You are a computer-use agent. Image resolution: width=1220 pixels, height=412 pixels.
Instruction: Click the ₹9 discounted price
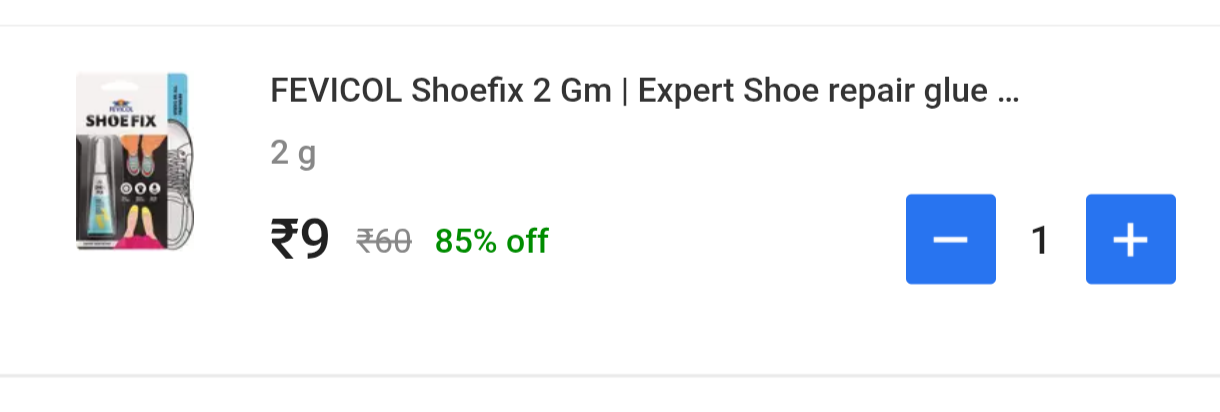(299, 240)
